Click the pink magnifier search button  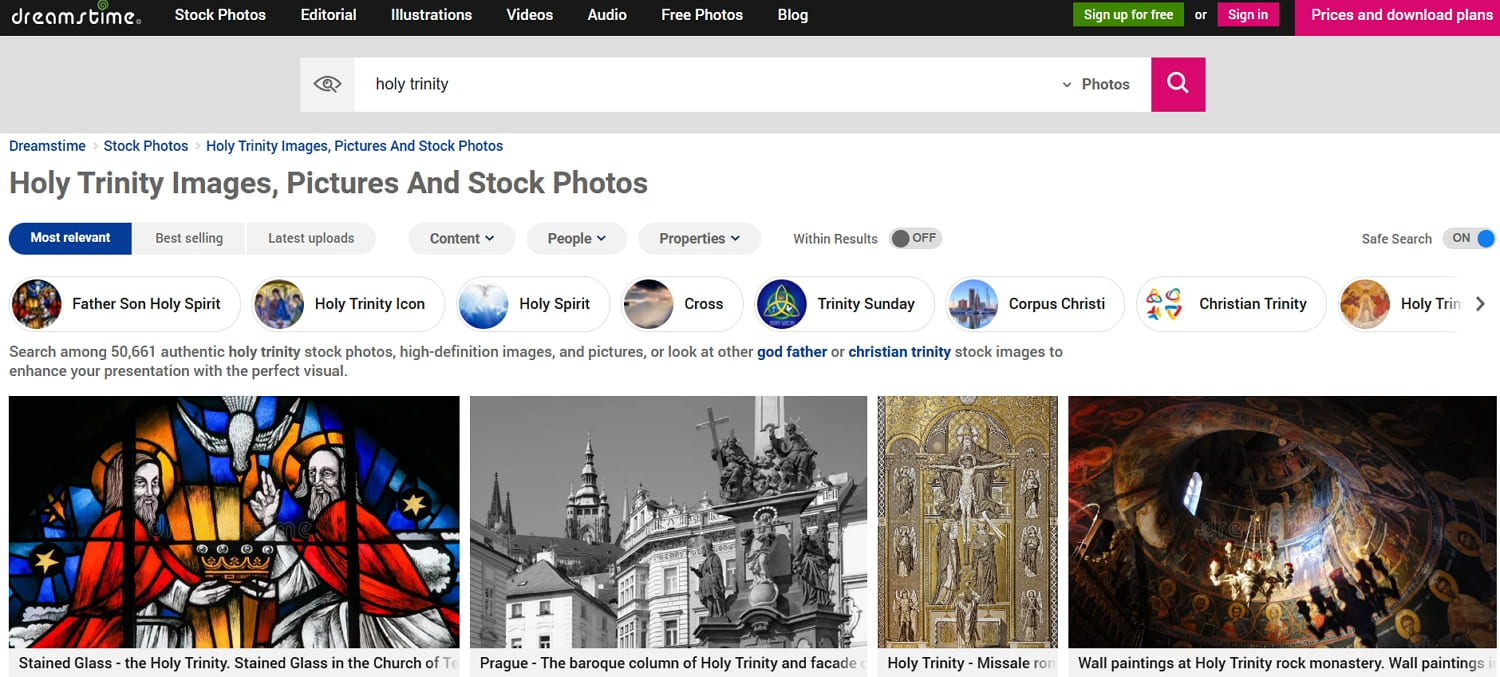(x=1178, y=84)
